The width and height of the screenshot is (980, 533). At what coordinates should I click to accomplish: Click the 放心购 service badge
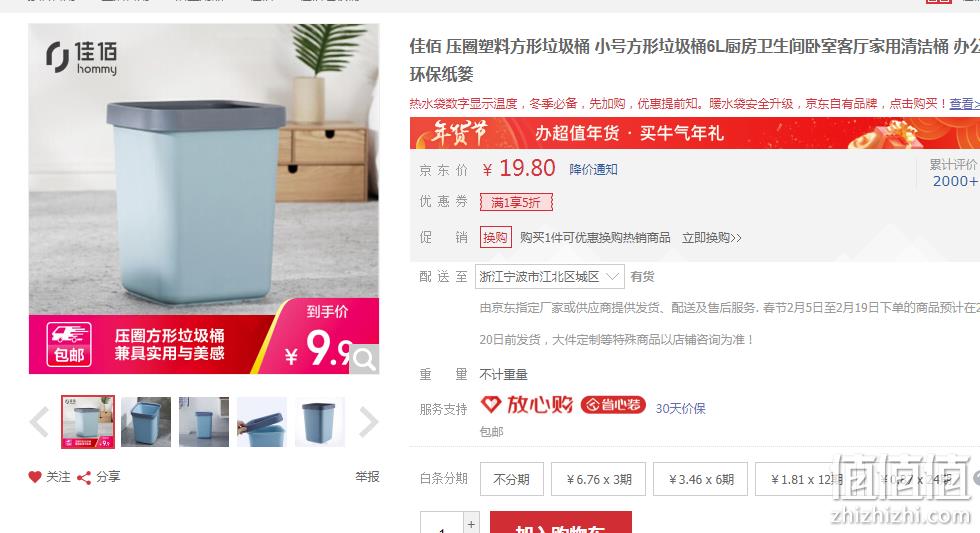(527, 405)
